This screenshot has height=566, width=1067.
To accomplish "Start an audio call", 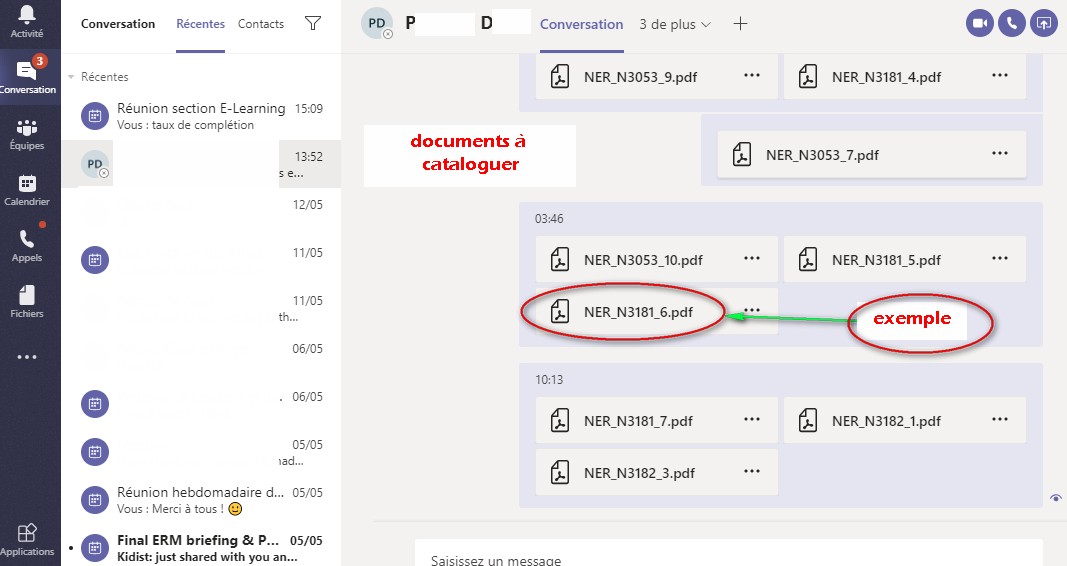I will coord(1012,24).
